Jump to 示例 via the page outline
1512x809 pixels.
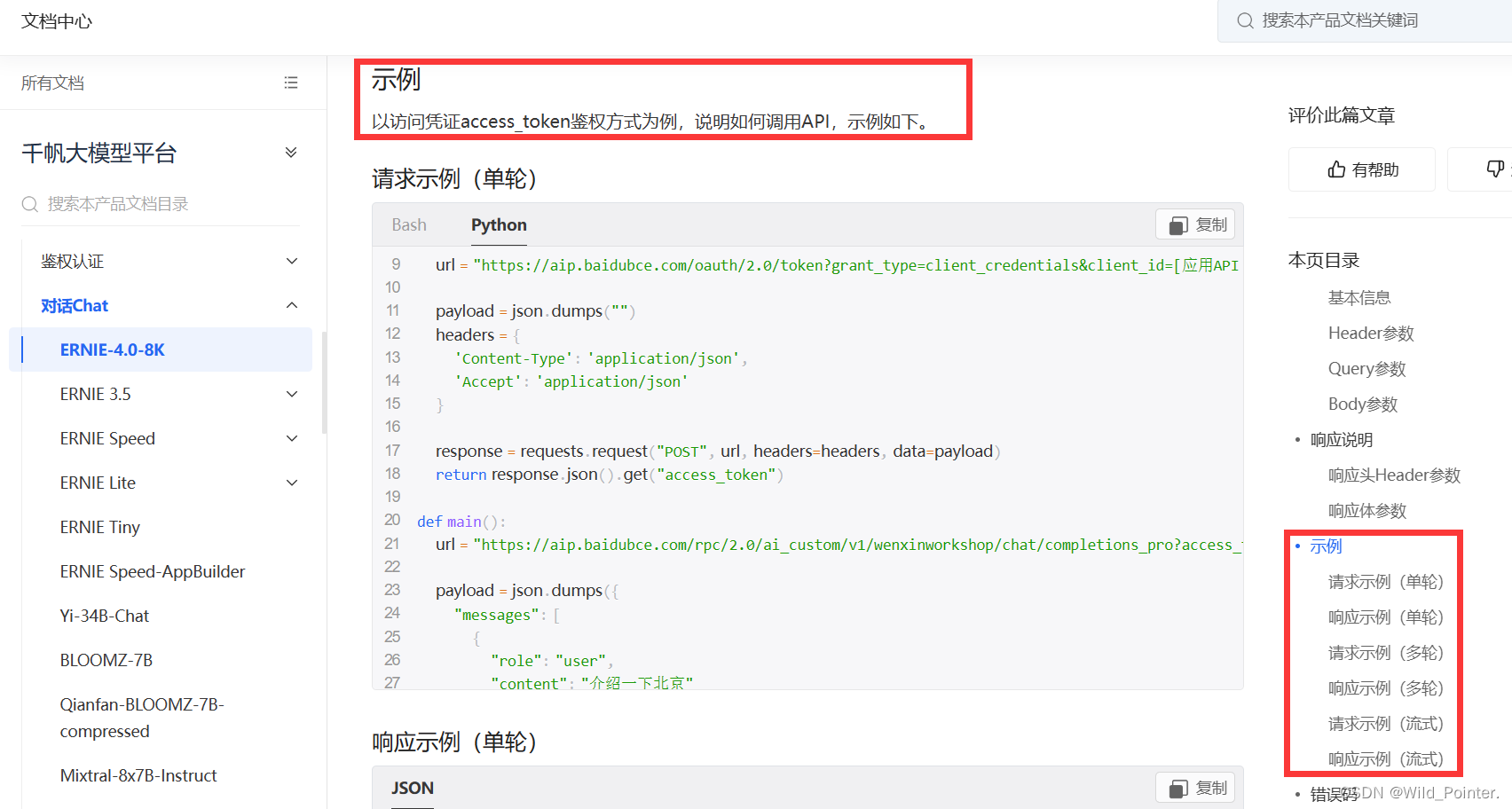(x=1326, y=546)
